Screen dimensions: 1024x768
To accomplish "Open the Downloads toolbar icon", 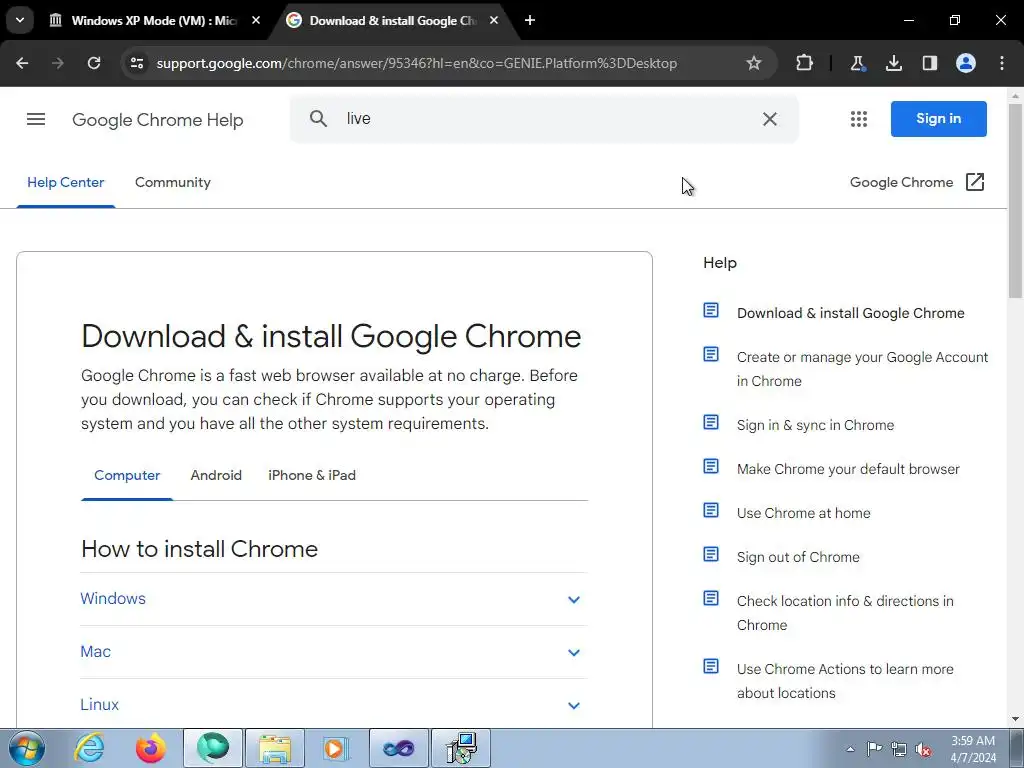I will (893, 63).
